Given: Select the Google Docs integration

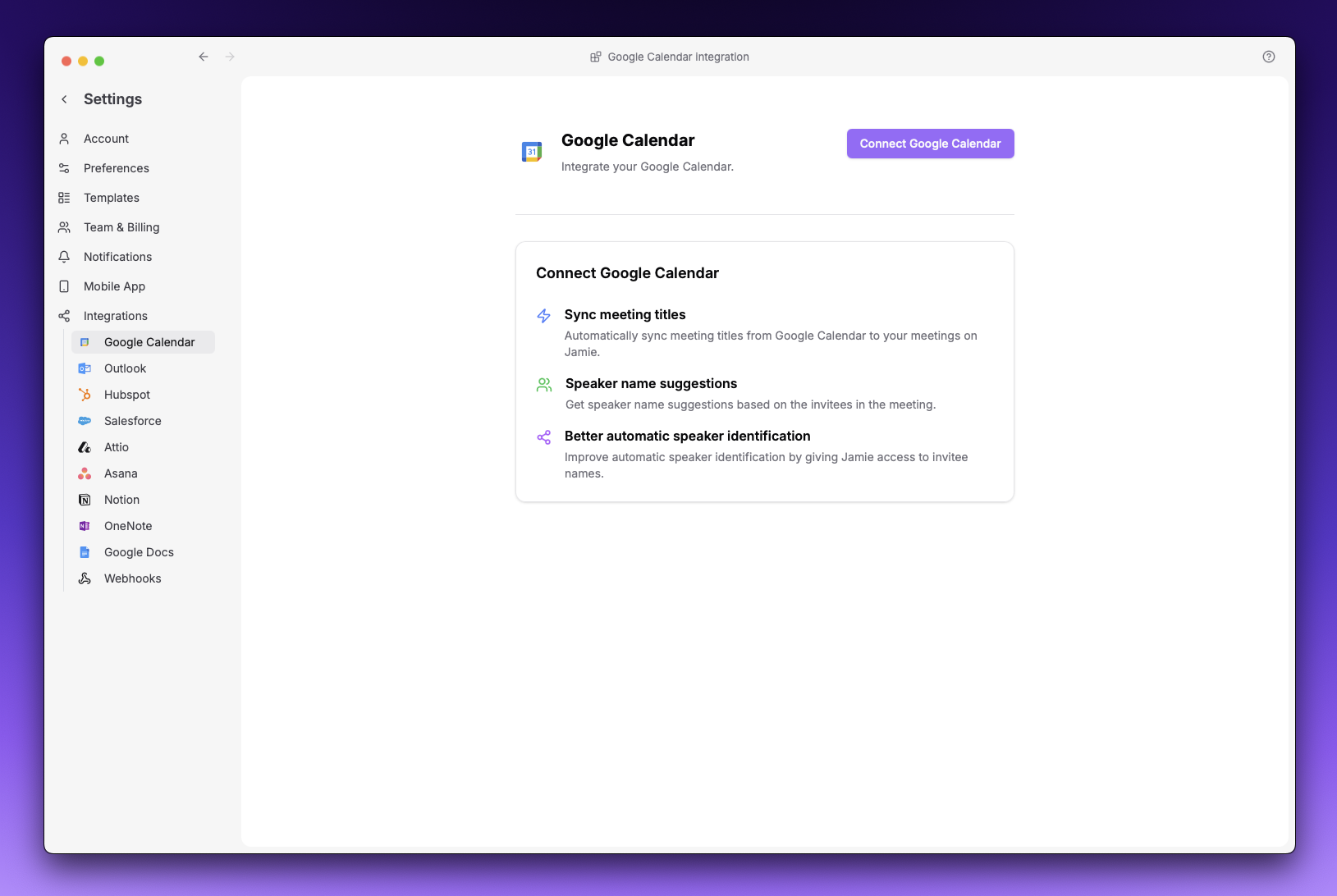Looking at the screenshot, I should 138,552.
